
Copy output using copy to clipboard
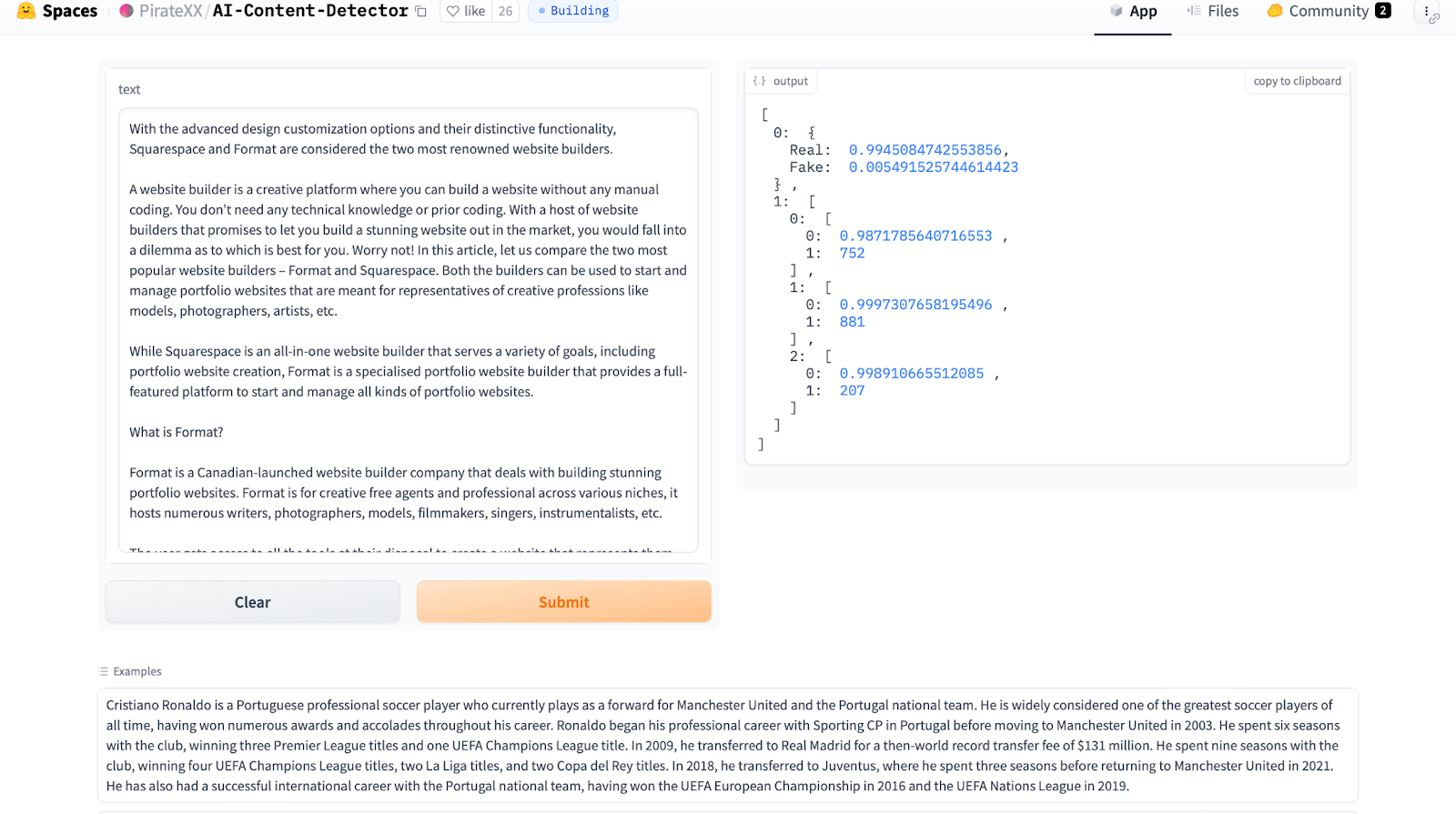tap(1297, 81)
